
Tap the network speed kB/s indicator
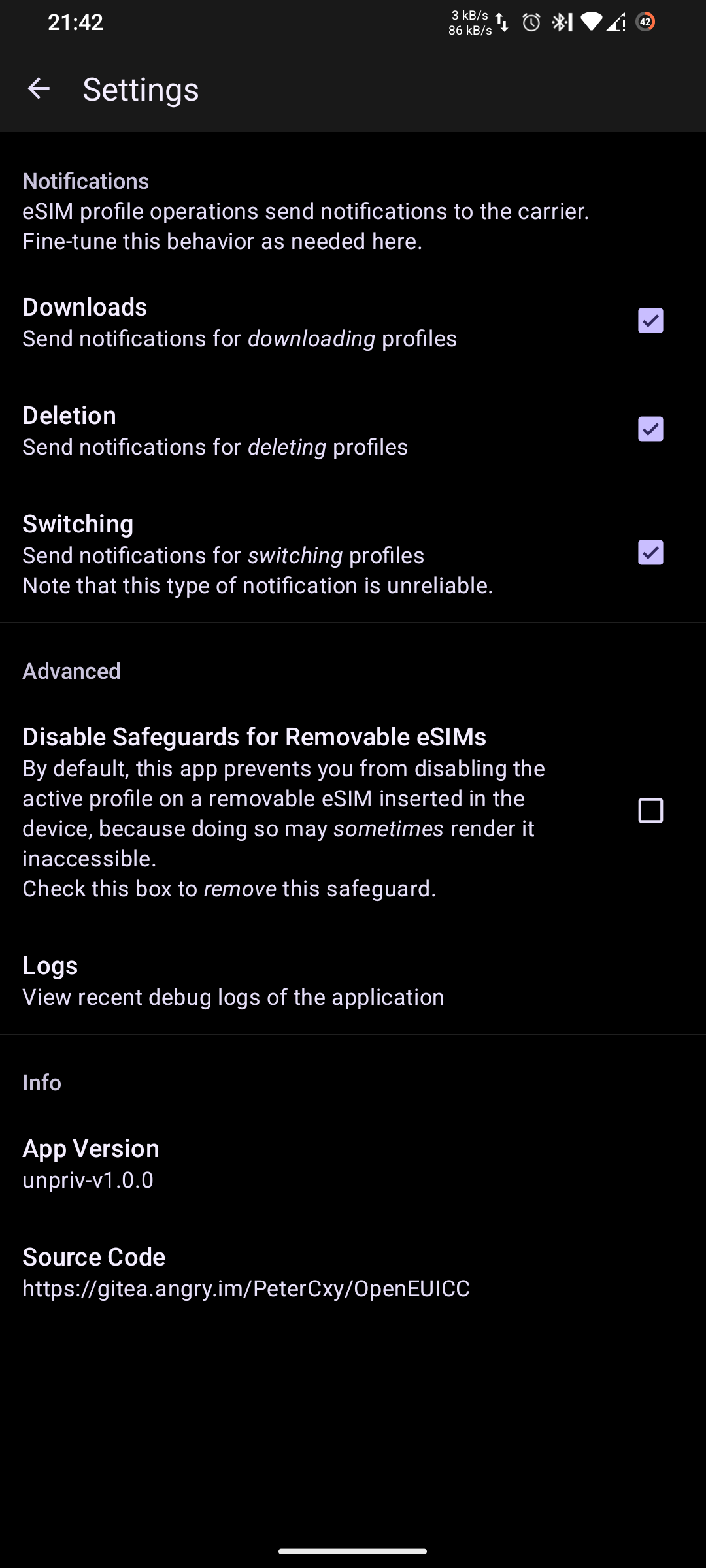469,23
